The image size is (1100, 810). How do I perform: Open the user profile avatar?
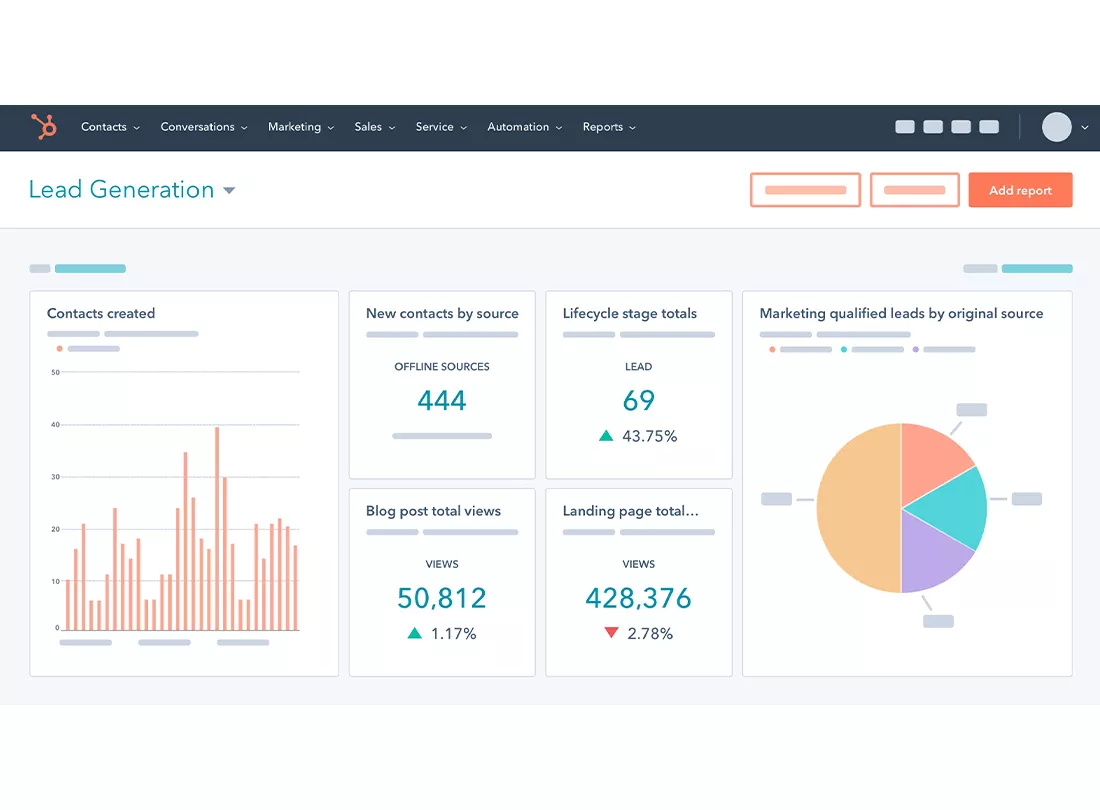tap(1056, 127)
